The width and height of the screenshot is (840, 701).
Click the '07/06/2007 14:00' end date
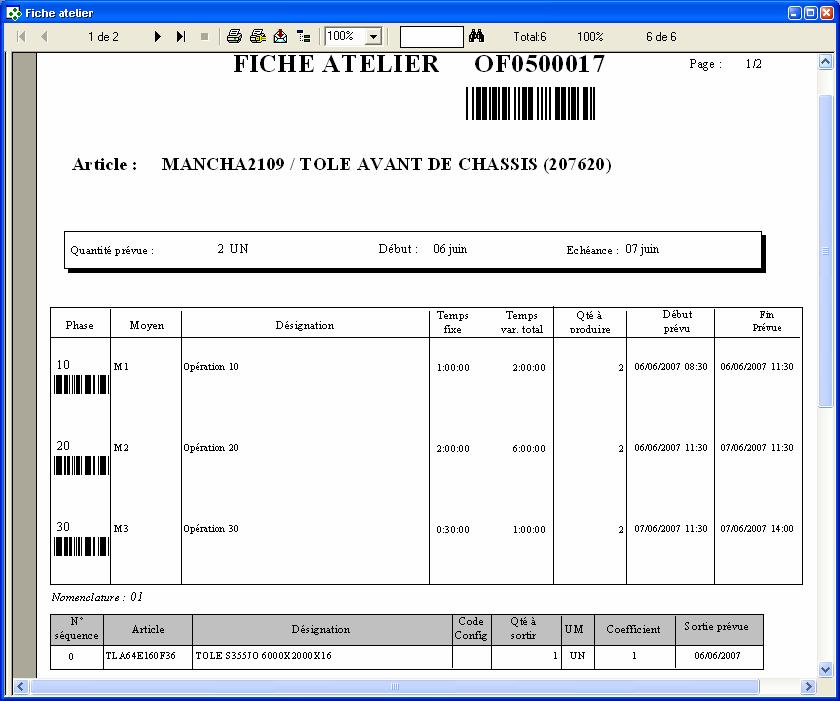pyautogui.click(x=757, y=529)
